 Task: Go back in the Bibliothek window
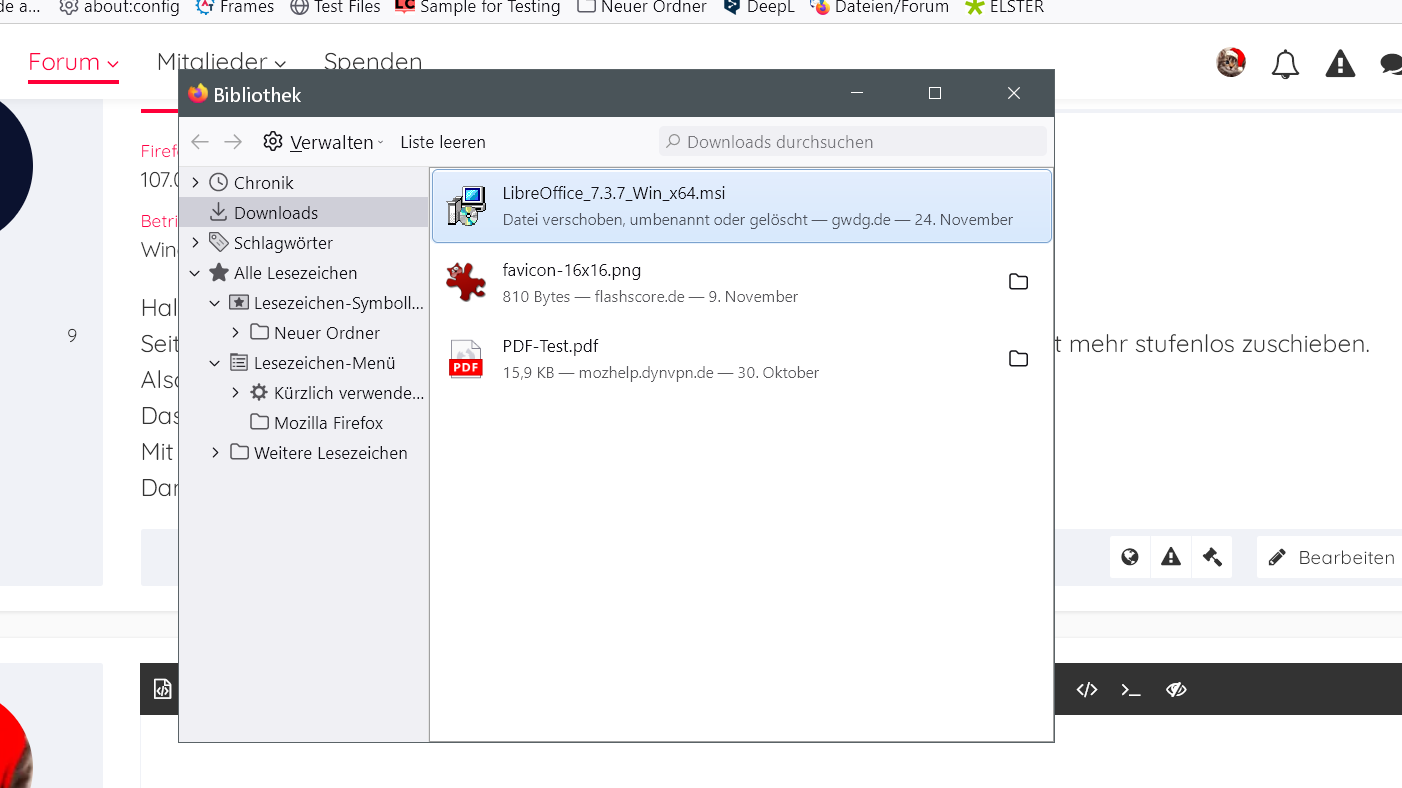click(x=200, y=142)
